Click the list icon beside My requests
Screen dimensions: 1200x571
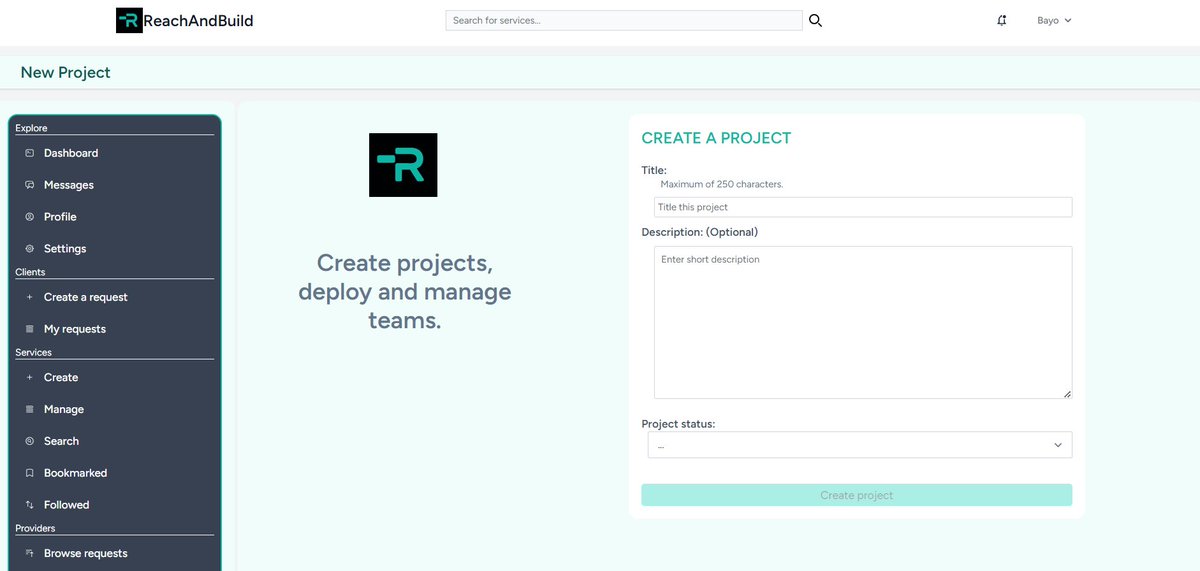click(29, 329)
